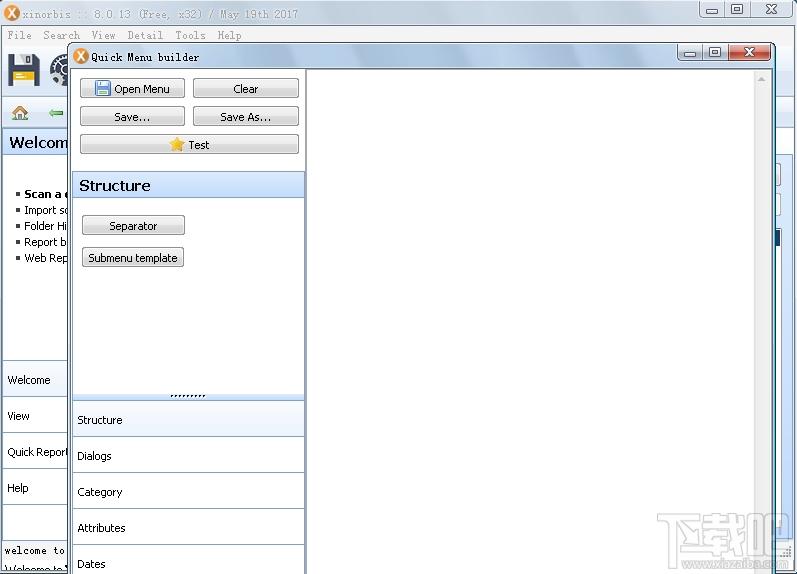The image size is (797, 574).
Task: Insert a Submenu template
Action: [x=133, y=258]
